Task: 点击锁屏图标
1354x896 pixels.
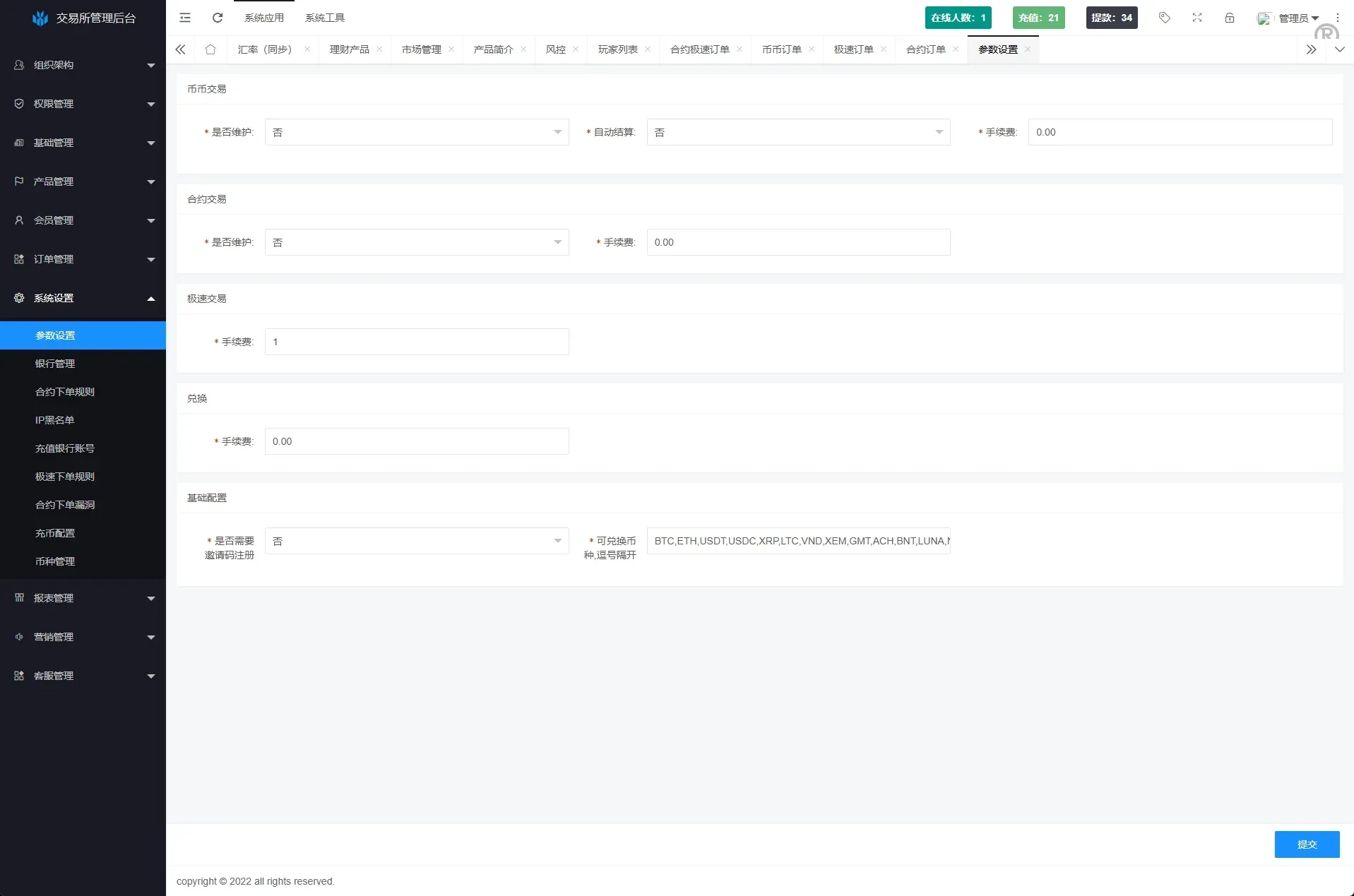Action: [x=1229, y=18]
